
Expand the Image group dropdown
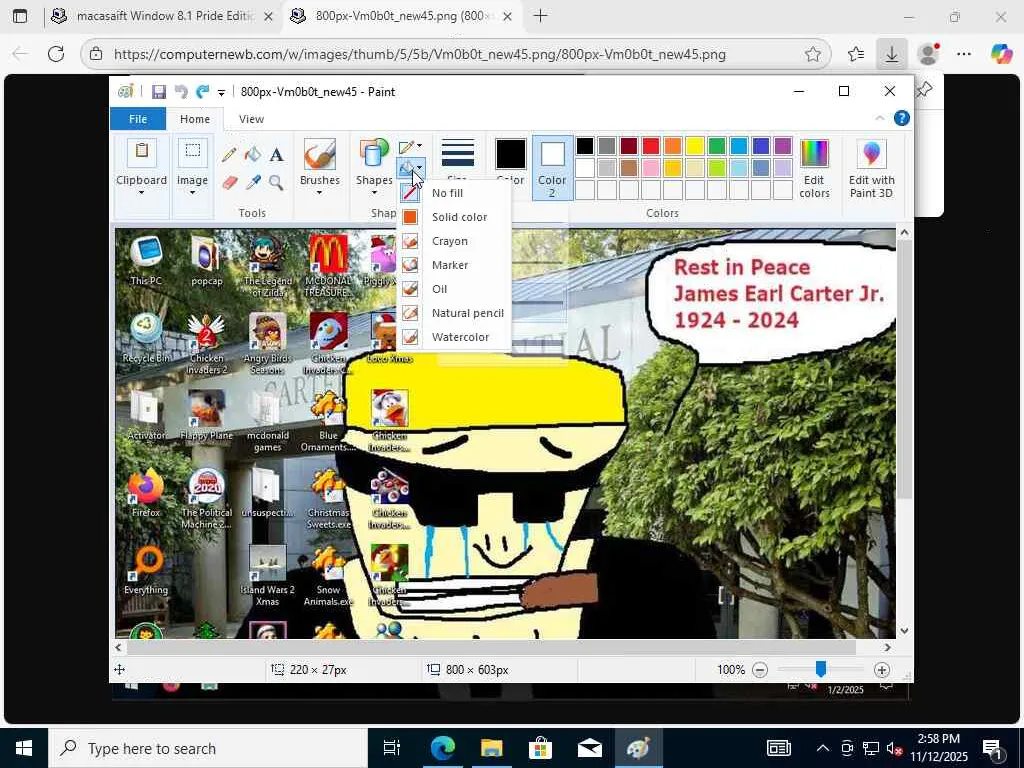point(192,193)
